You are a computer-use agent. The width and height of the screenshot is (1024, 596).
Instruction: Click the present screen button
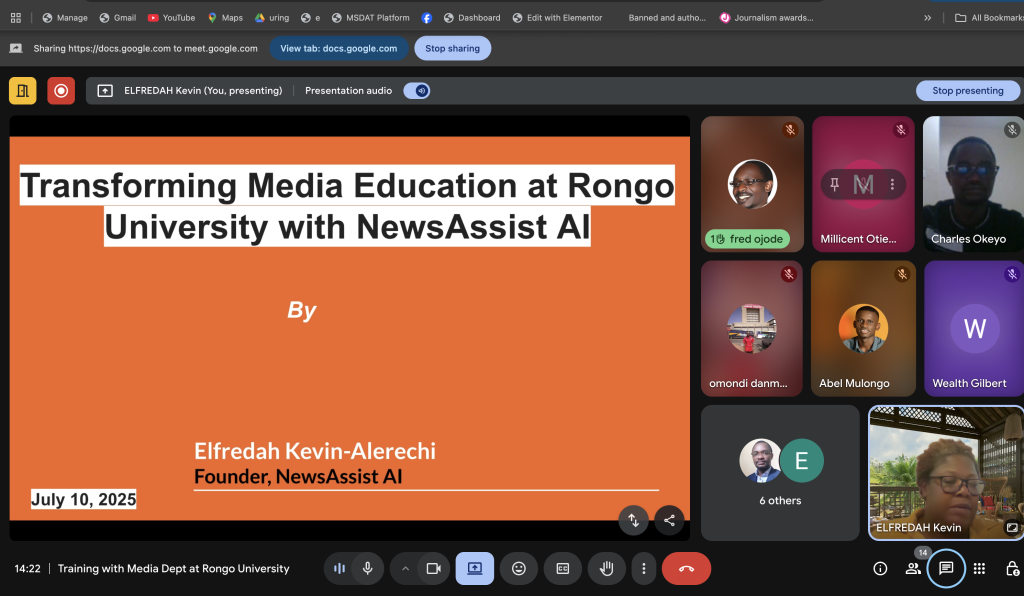[x=475, y=569]
